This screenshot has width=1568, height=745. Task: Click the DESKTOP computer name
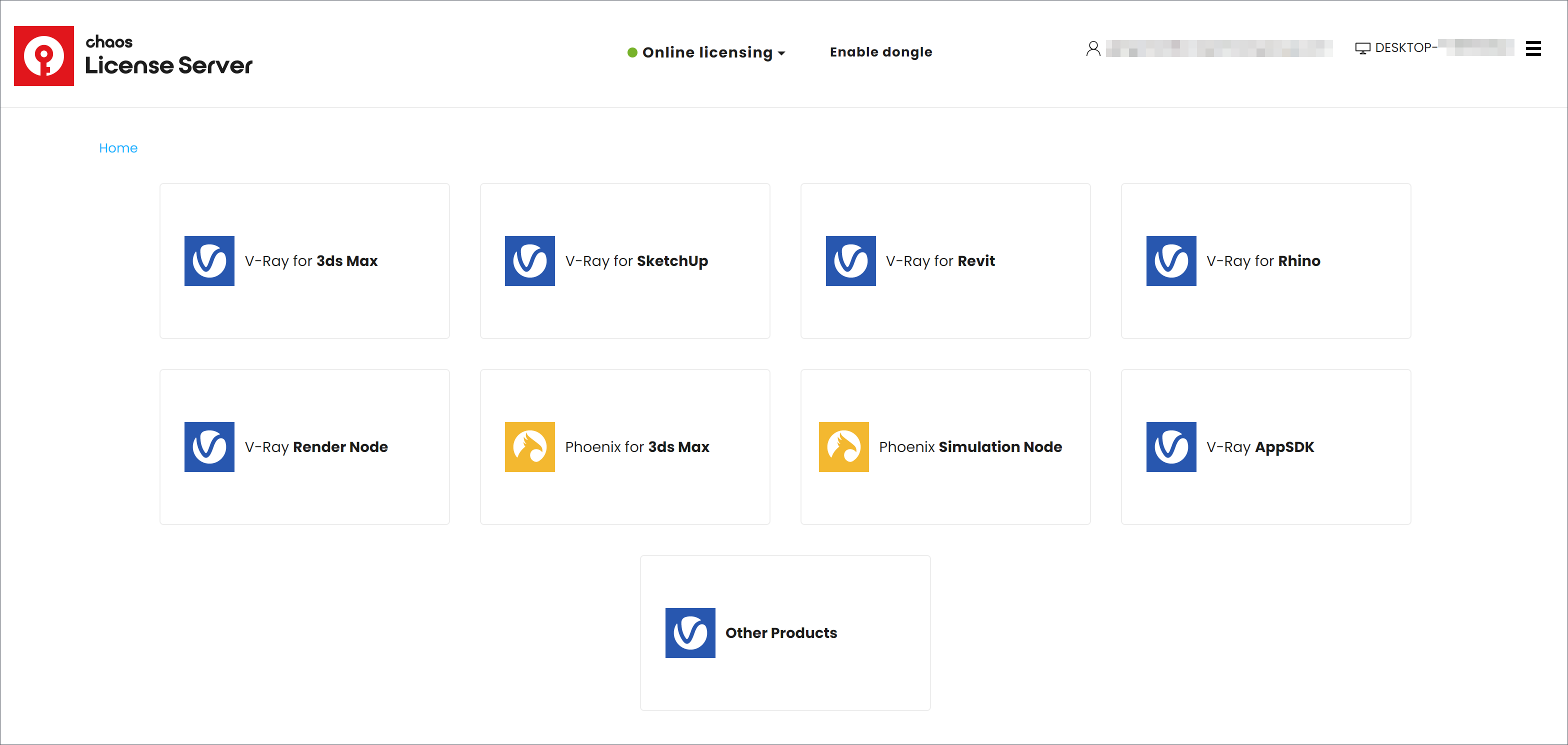point(1405,47)
